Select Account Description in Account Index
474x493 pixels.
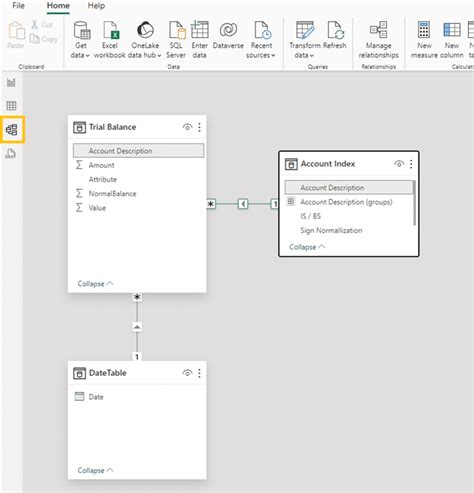pos(349,187)
